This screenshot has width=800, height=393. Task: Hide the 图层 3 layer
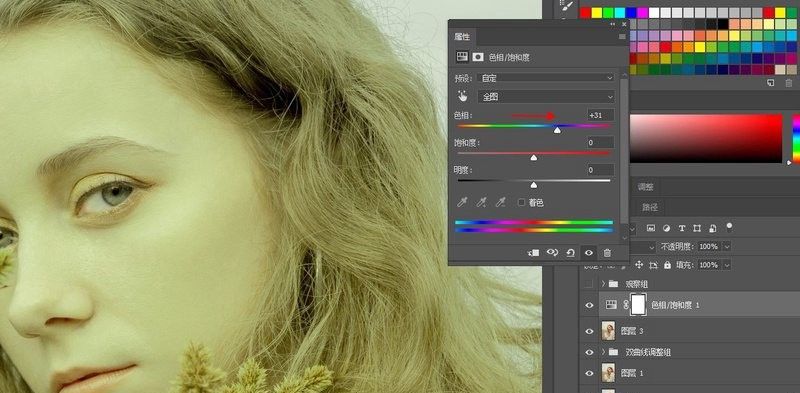coord(589,331)
